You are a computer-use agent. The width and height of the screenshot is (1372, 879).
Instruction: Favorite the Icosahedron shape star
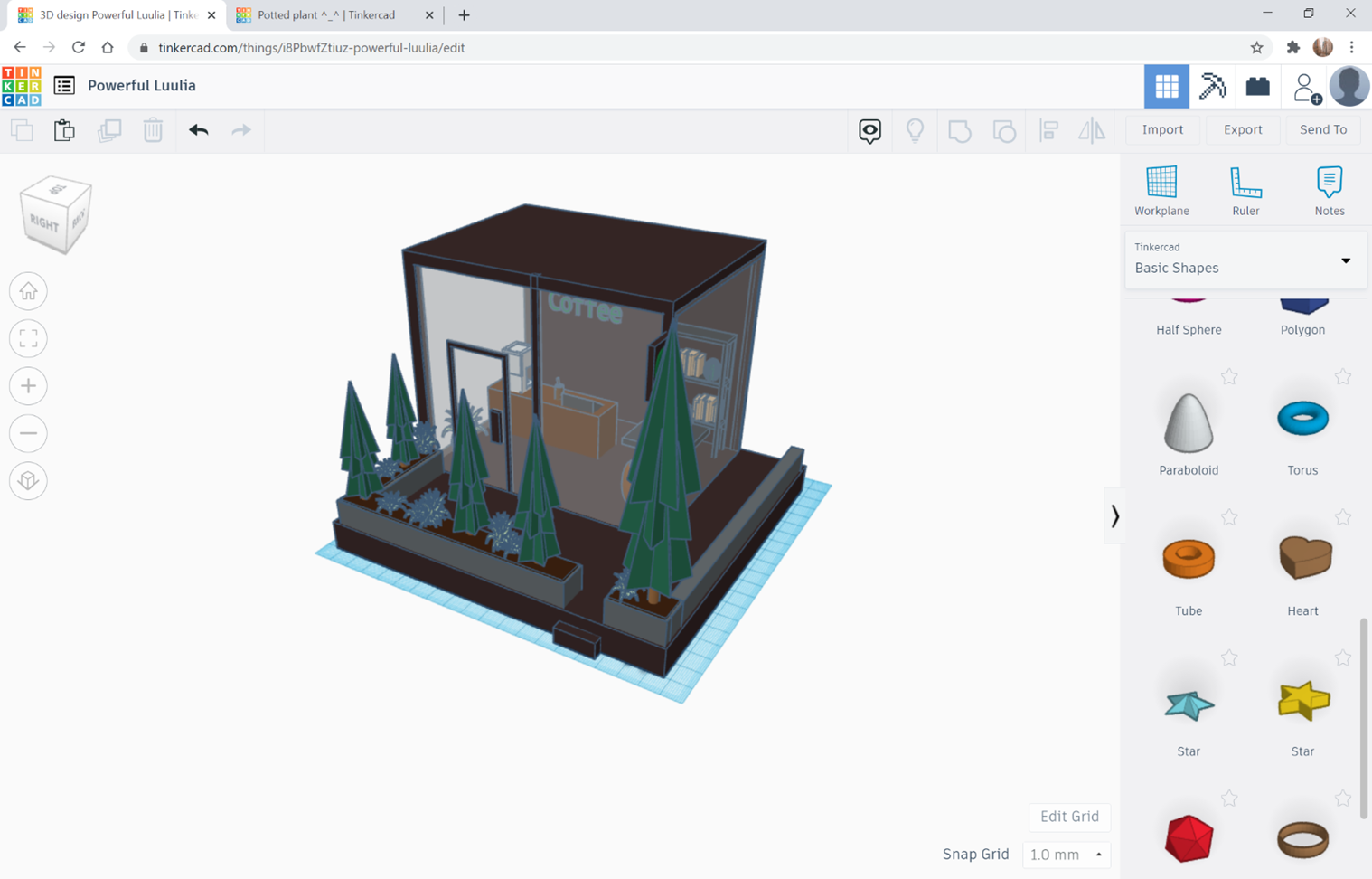click(x=1229, y=798)
